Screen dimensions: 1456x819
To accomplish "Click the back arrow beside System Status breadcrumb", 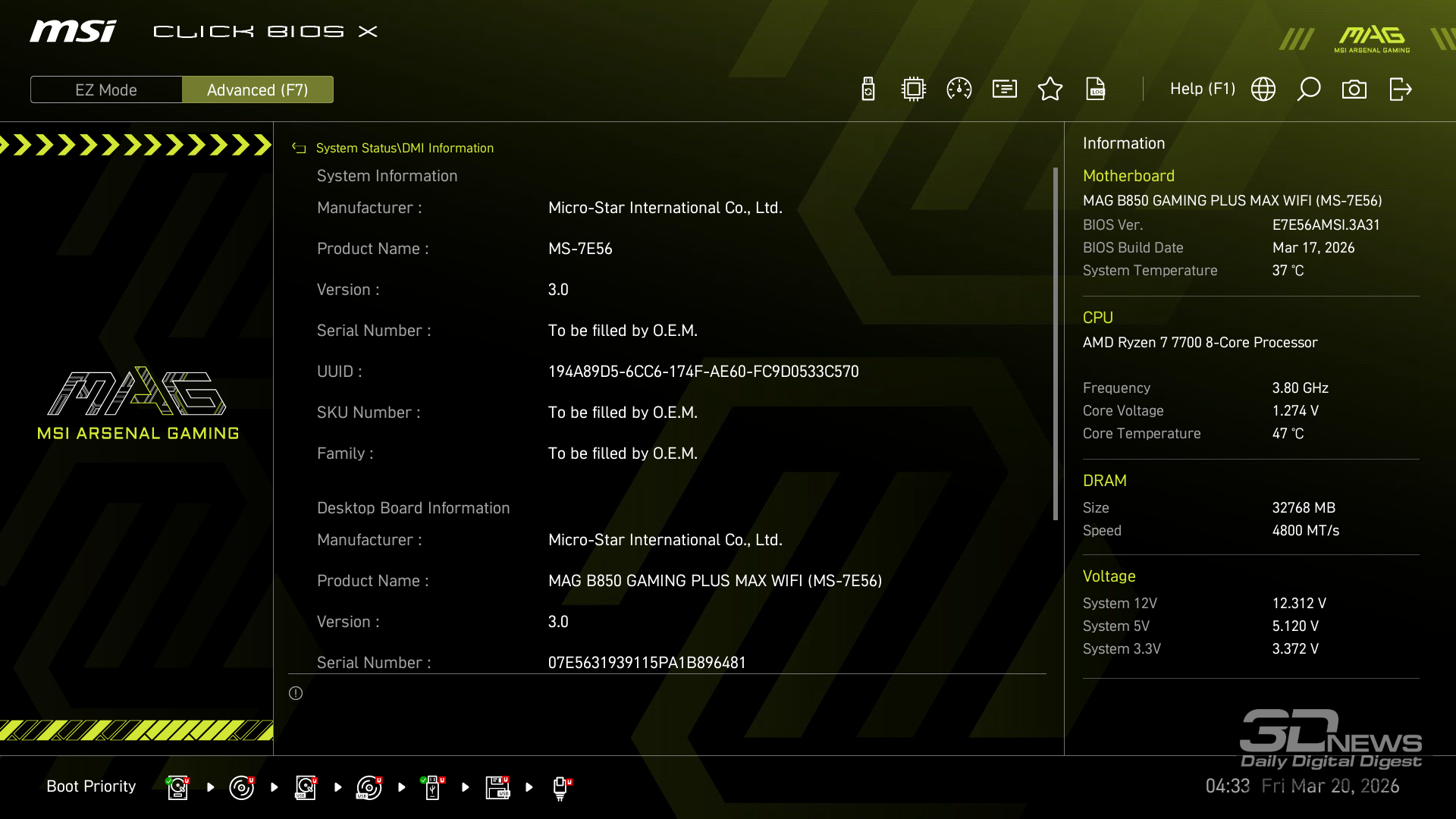I will tap(299, 149).
